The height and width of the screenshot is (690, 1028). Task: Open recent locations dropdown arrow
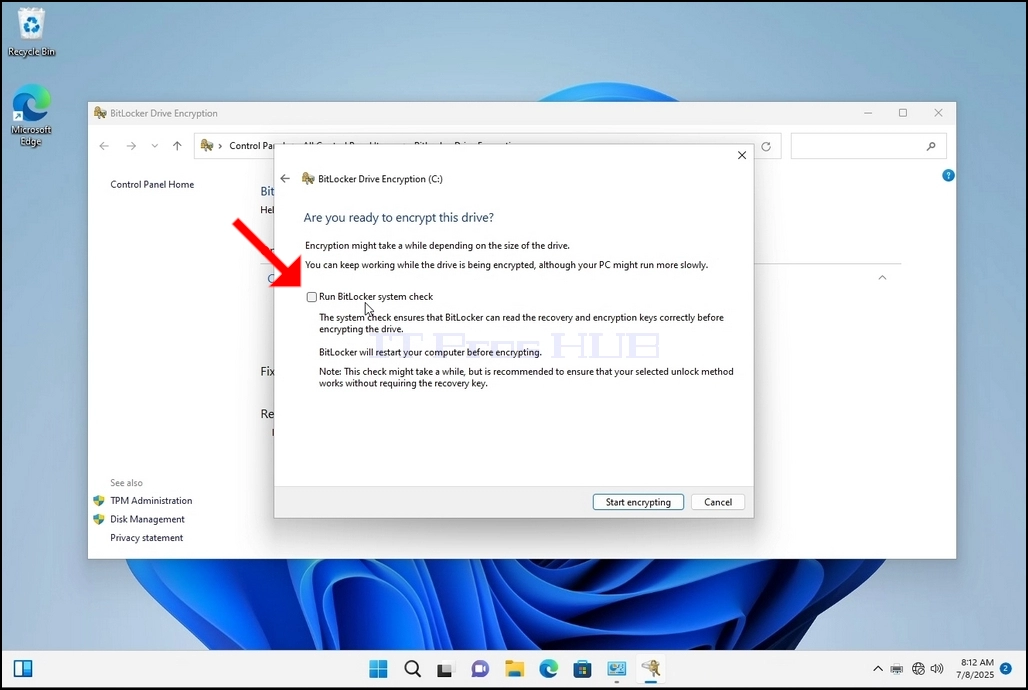pyautogui.click(x=155, y=146)
